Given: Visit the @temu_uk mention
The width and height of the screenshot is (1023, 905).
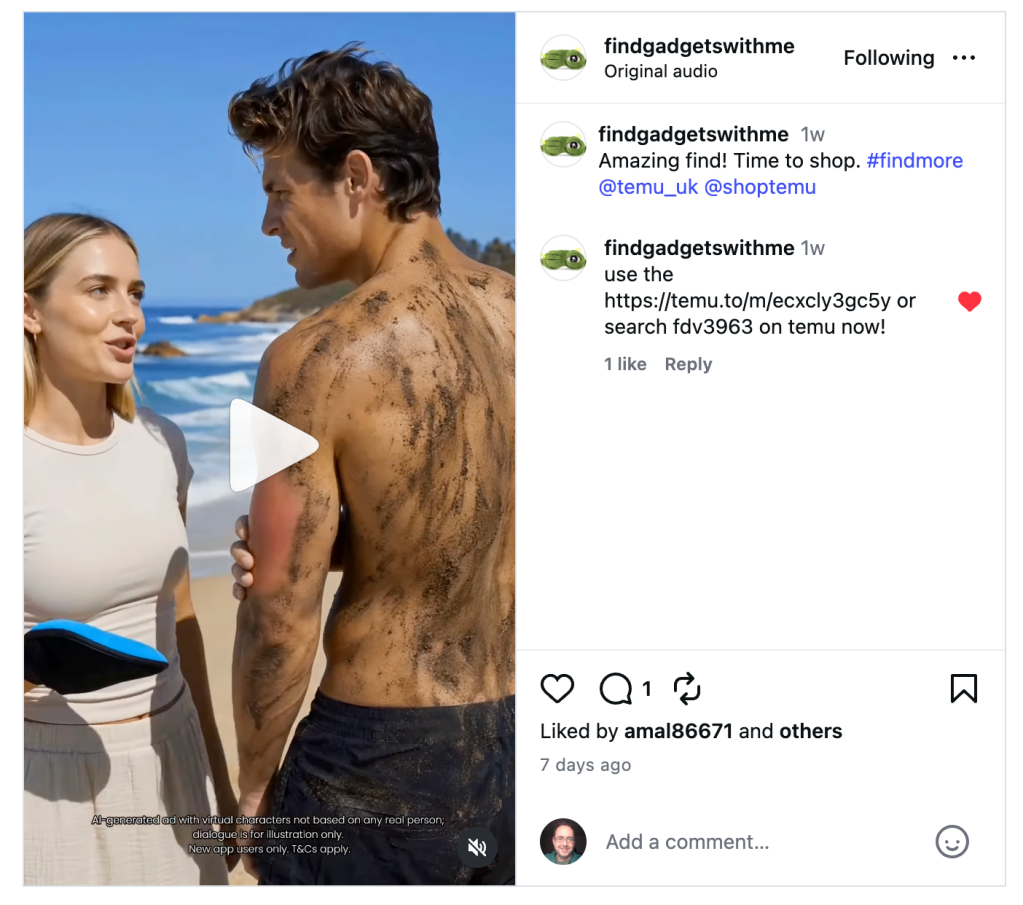Looking at the screenshot, I should click(649, 187).
